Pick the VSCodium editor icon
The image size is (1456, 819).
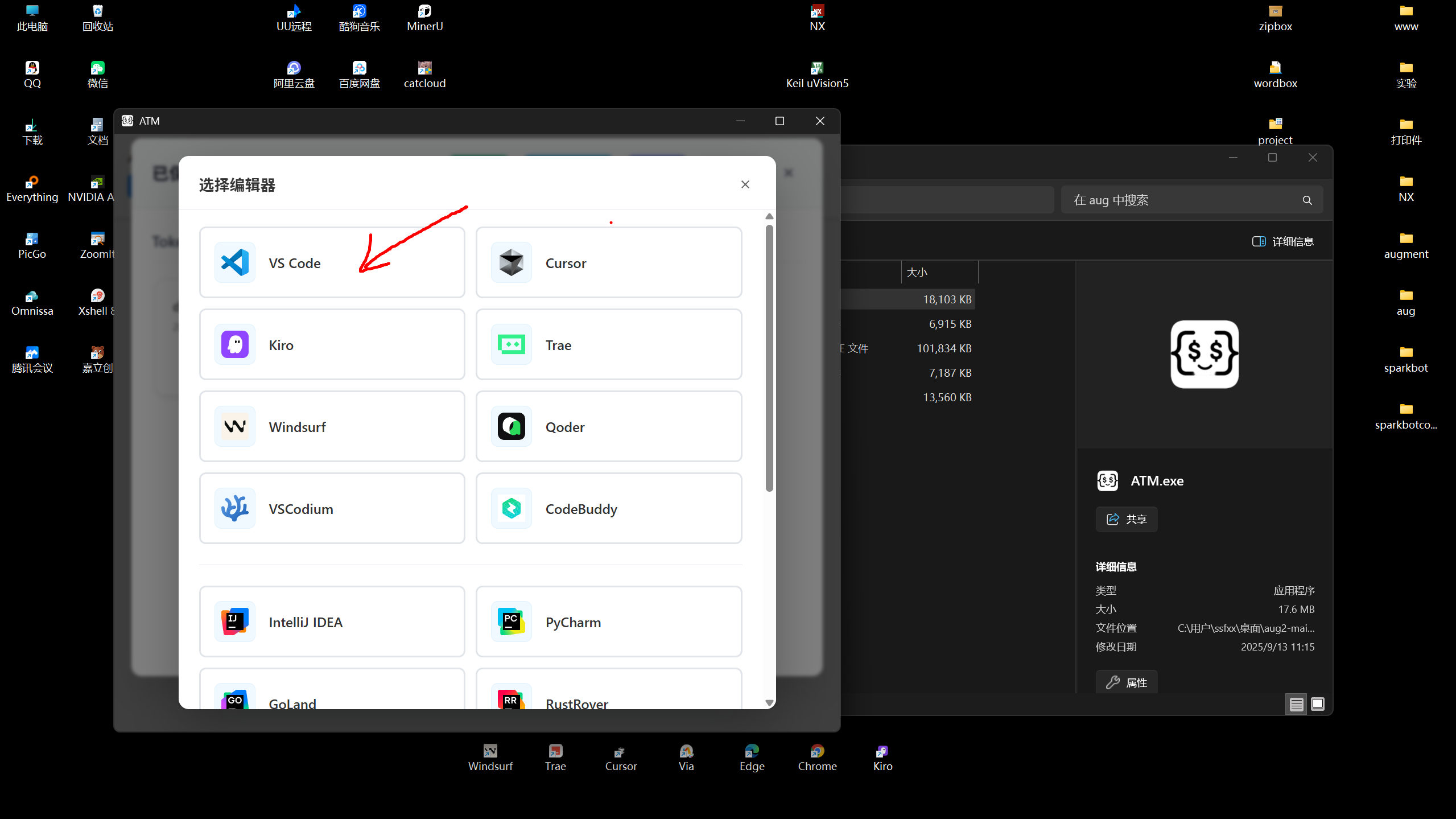[x=234, y=508]
